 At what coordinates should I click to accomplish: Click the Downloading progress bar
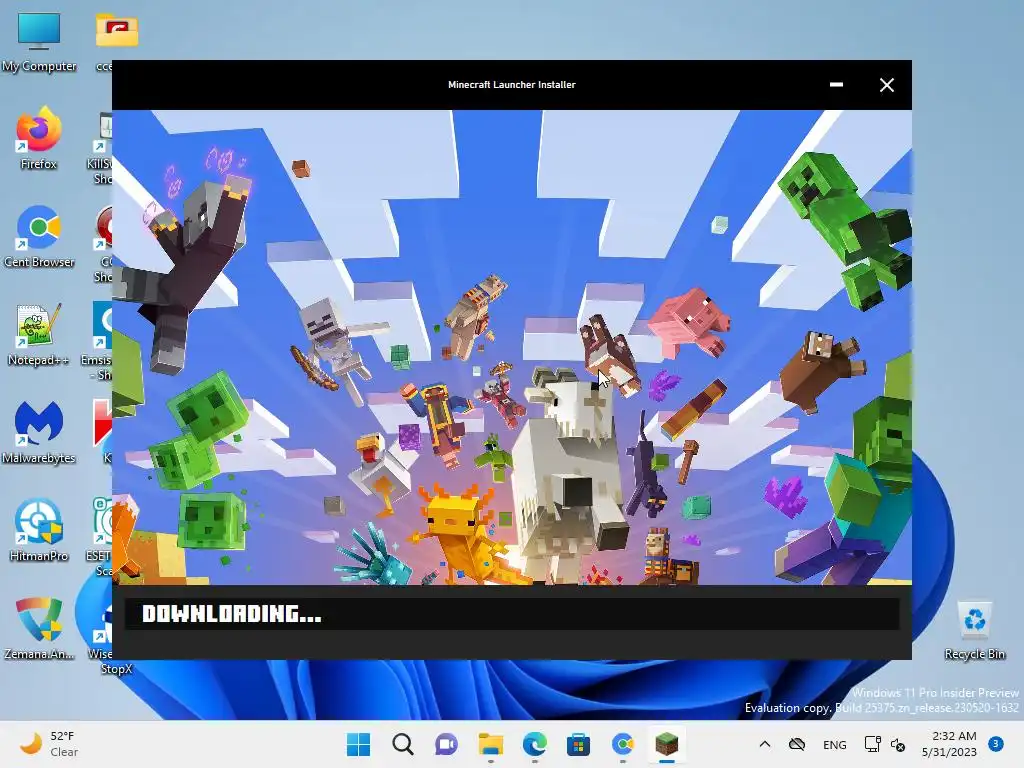[x=511, y=614]
